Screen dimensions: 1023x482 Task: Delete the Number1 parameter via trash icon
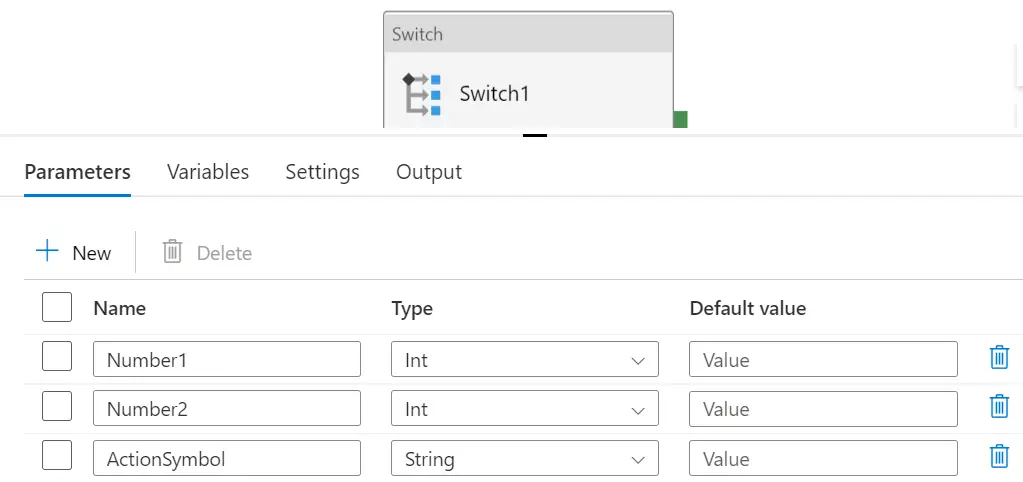tap(999, 357)
